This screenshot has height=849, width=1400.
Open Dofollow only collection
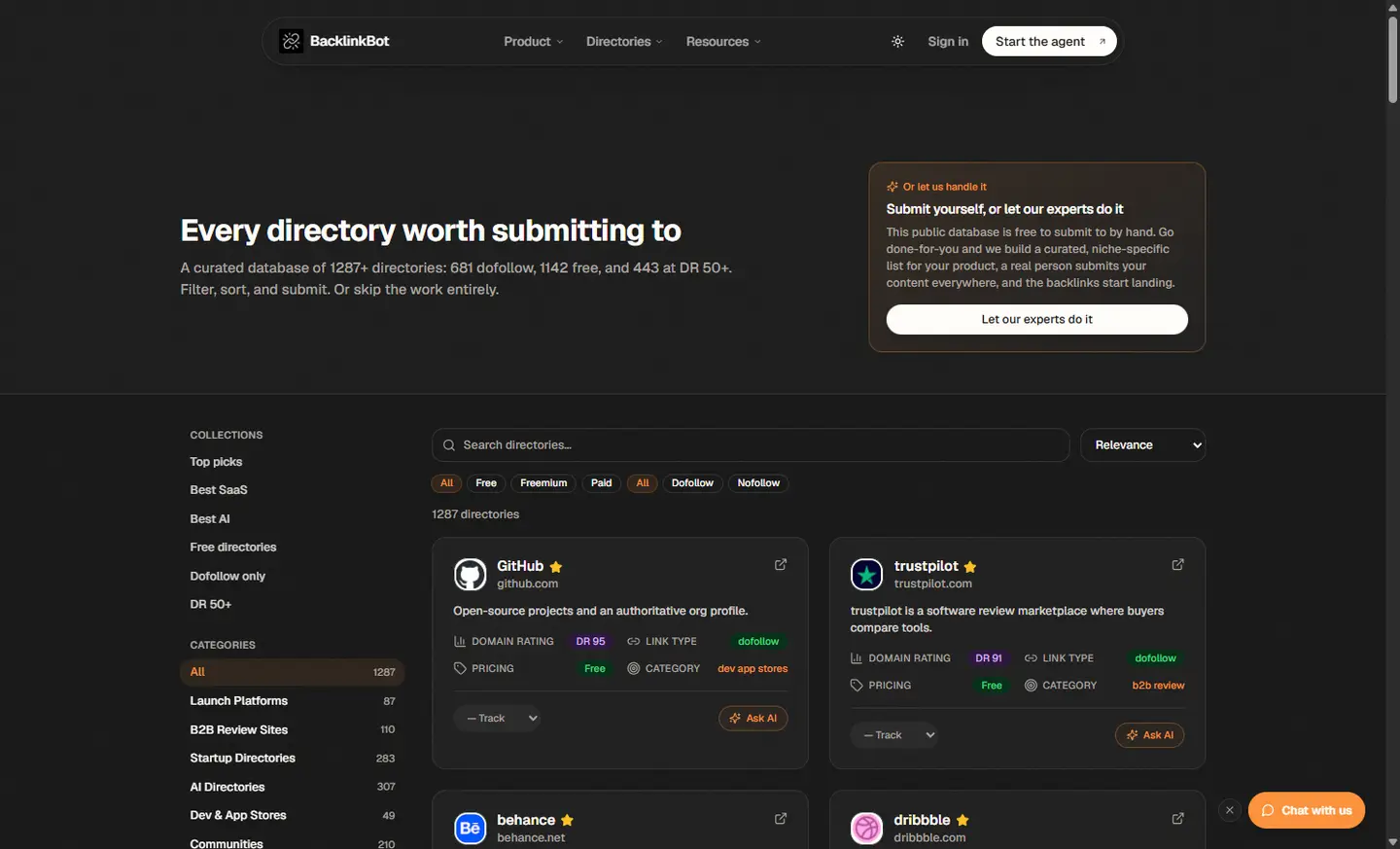click(x=227, y=577)
